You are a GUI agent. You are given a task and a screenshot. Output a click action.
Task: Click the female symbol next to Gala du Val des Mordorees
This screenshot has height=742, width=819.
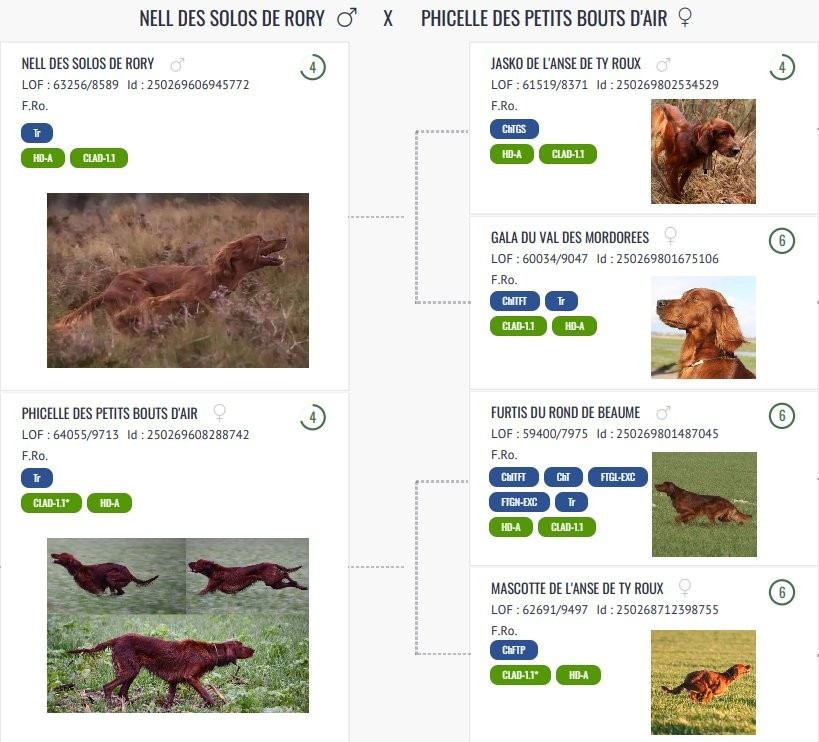click(x=670, y=236)
